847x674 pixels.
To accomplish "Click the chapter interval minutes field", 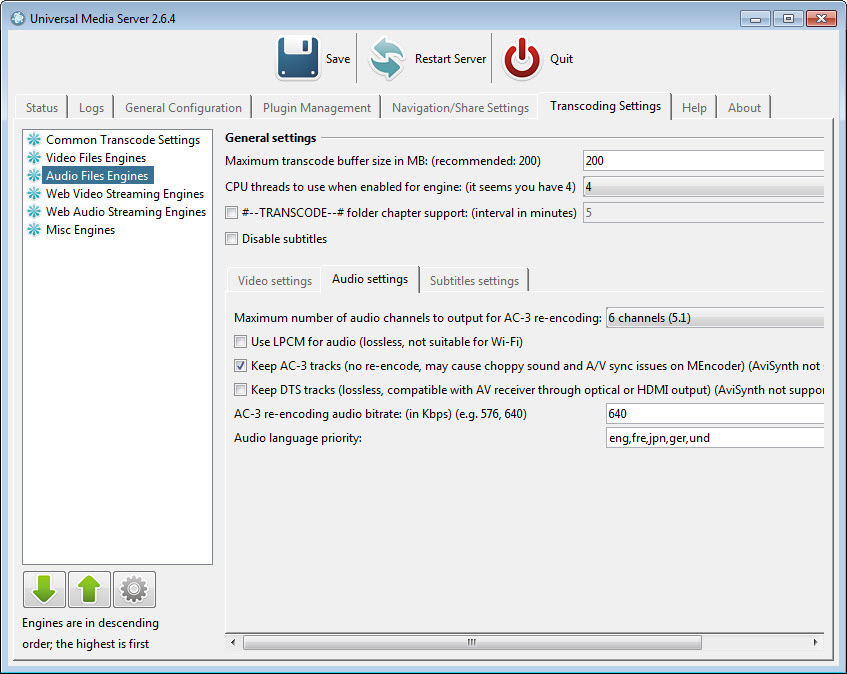I will pyautogui.click(x=703, y=213).
